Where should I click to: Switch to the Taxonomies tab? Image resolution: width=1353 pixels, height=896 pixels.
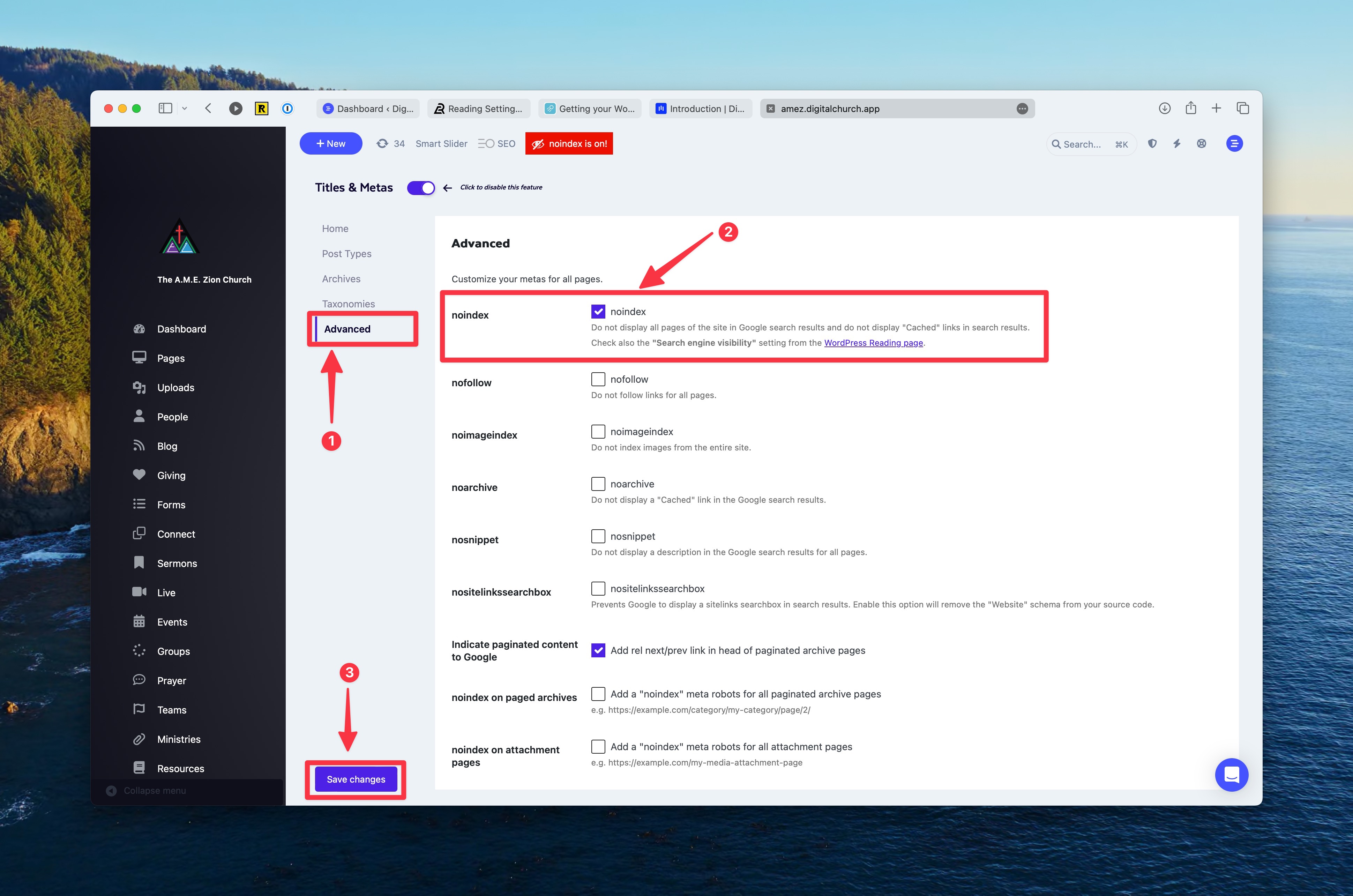point(348,304)
